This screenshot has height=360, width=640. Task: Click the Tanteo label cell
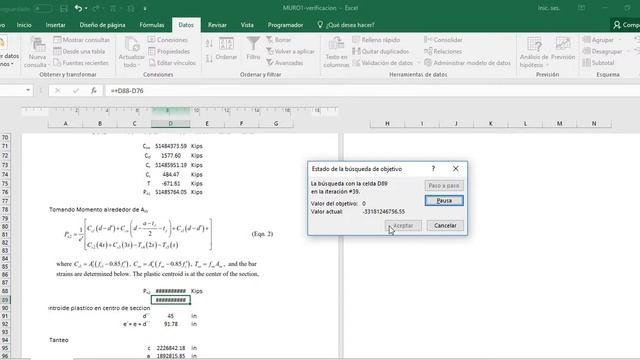59,340
